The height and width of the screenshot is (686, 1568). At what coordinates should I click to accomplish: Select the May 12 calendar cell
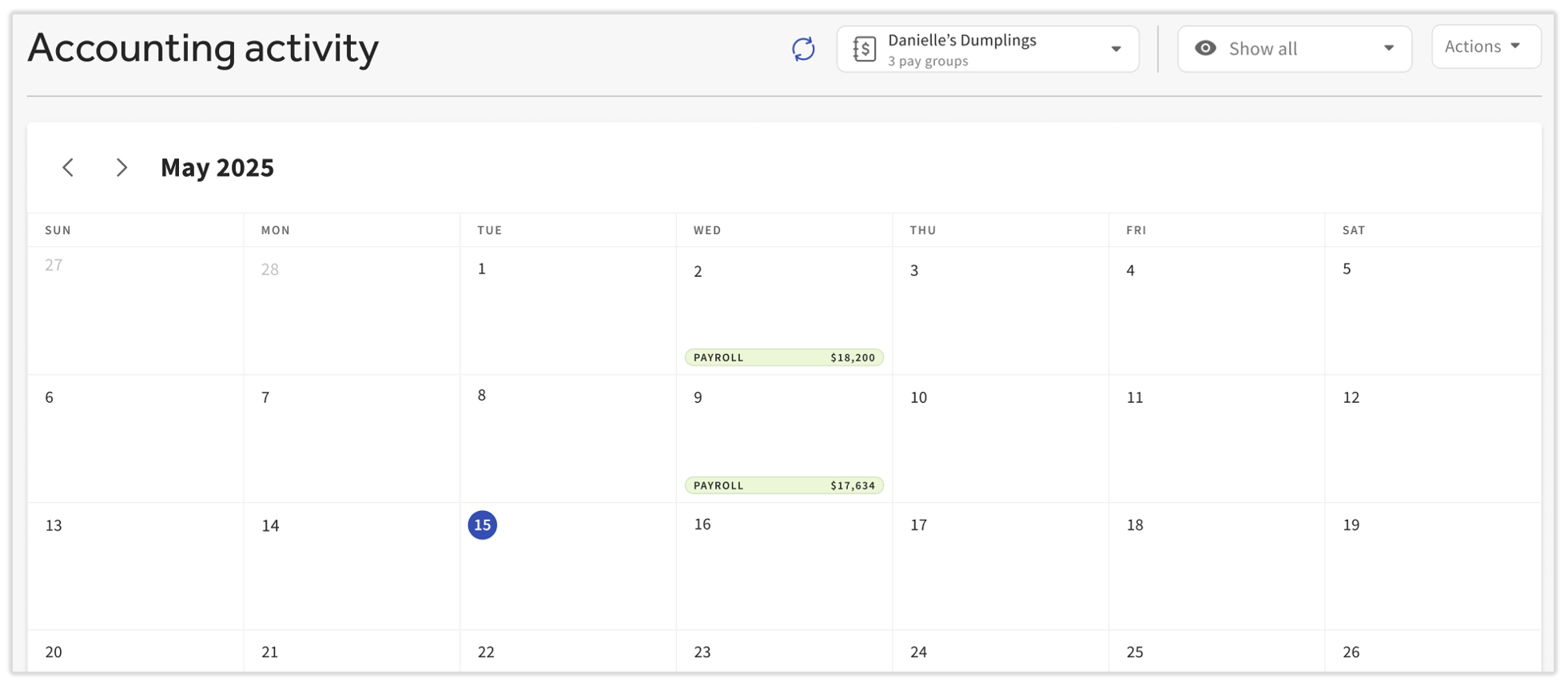click(x=1432, y=438)
